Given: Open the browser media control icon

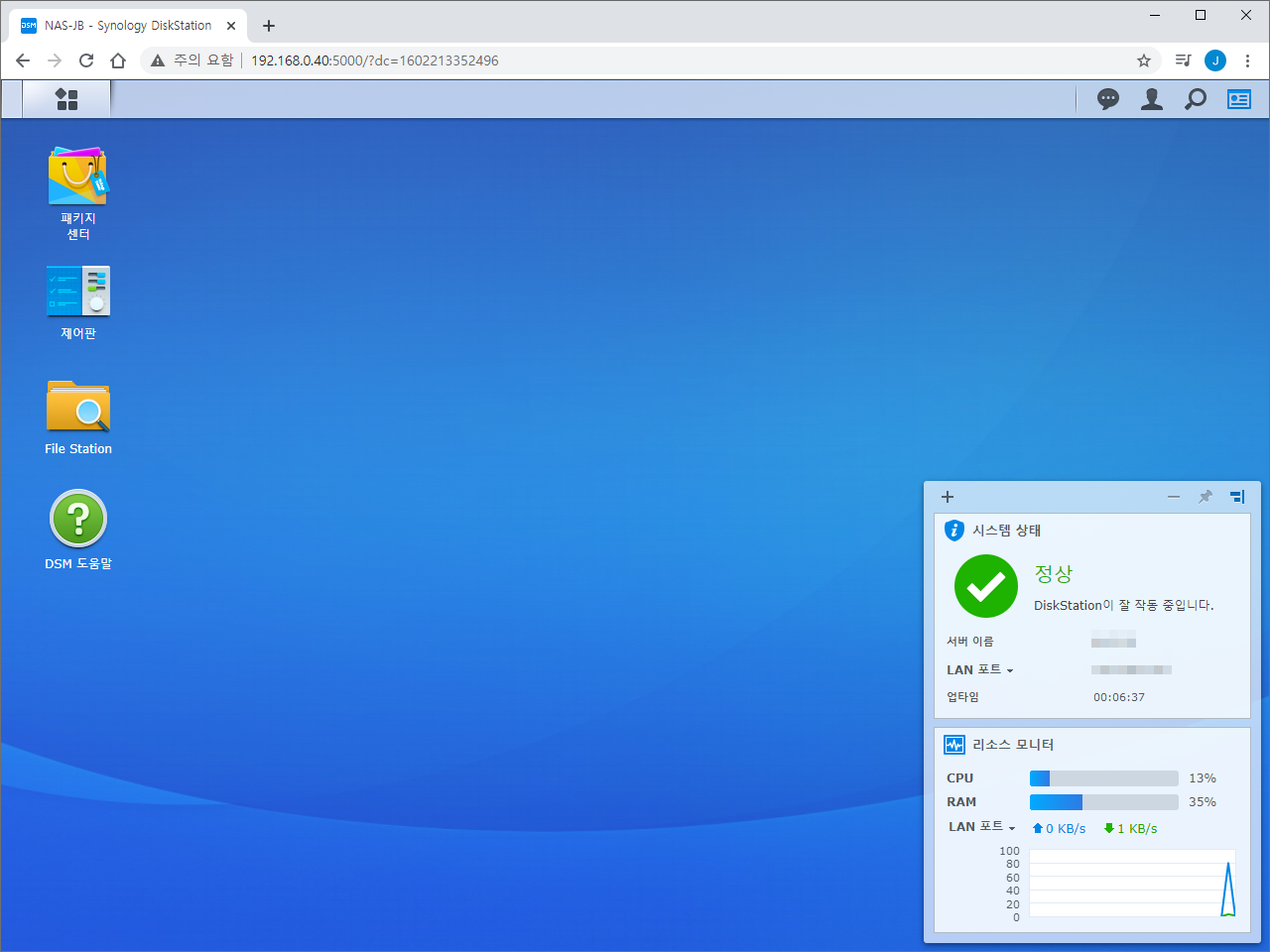Looking at the screenshot, I should coord(1183,60).
